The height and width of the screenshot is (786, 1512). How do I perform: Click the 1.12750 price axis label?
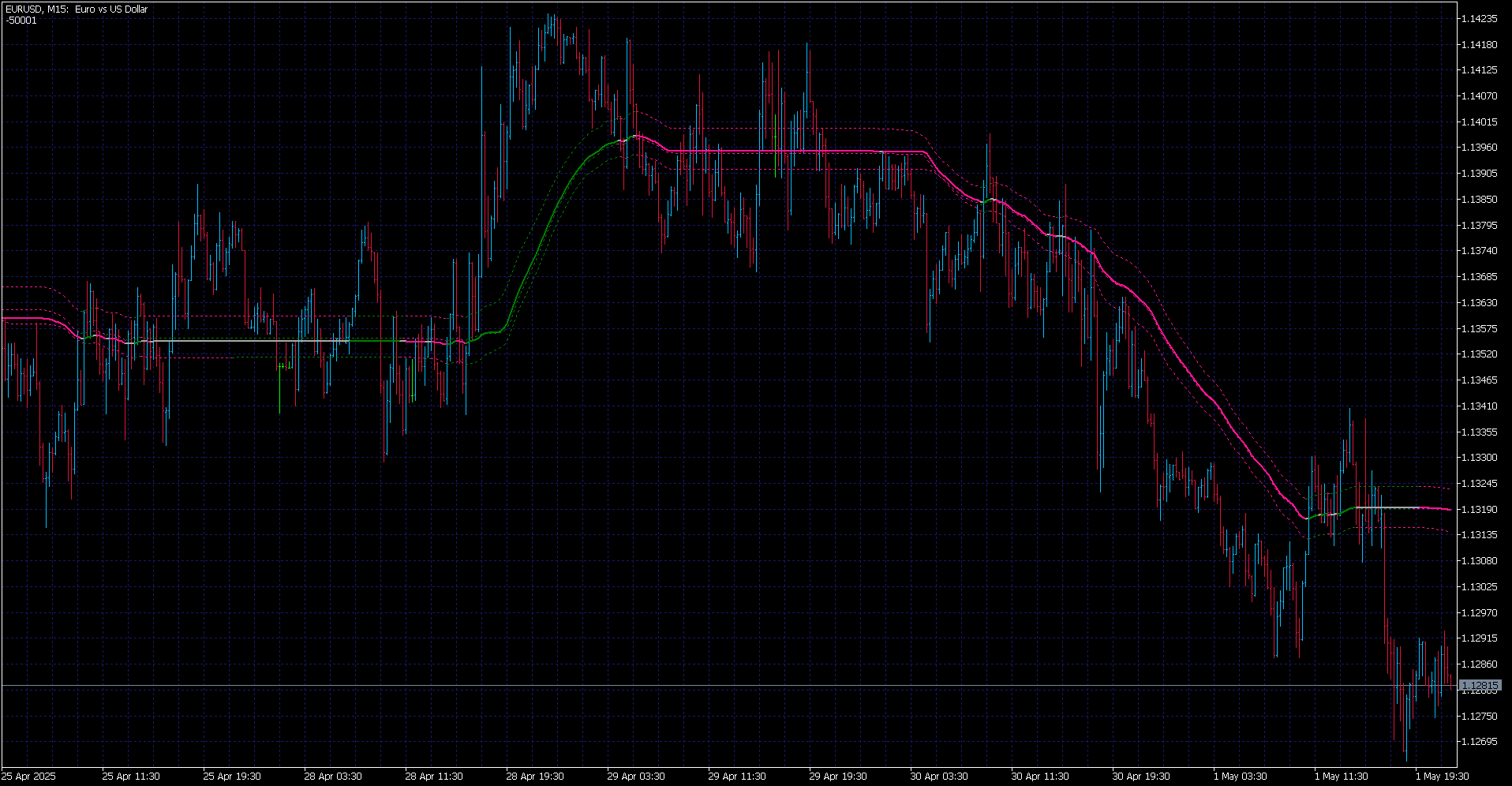click(1479, 716)
